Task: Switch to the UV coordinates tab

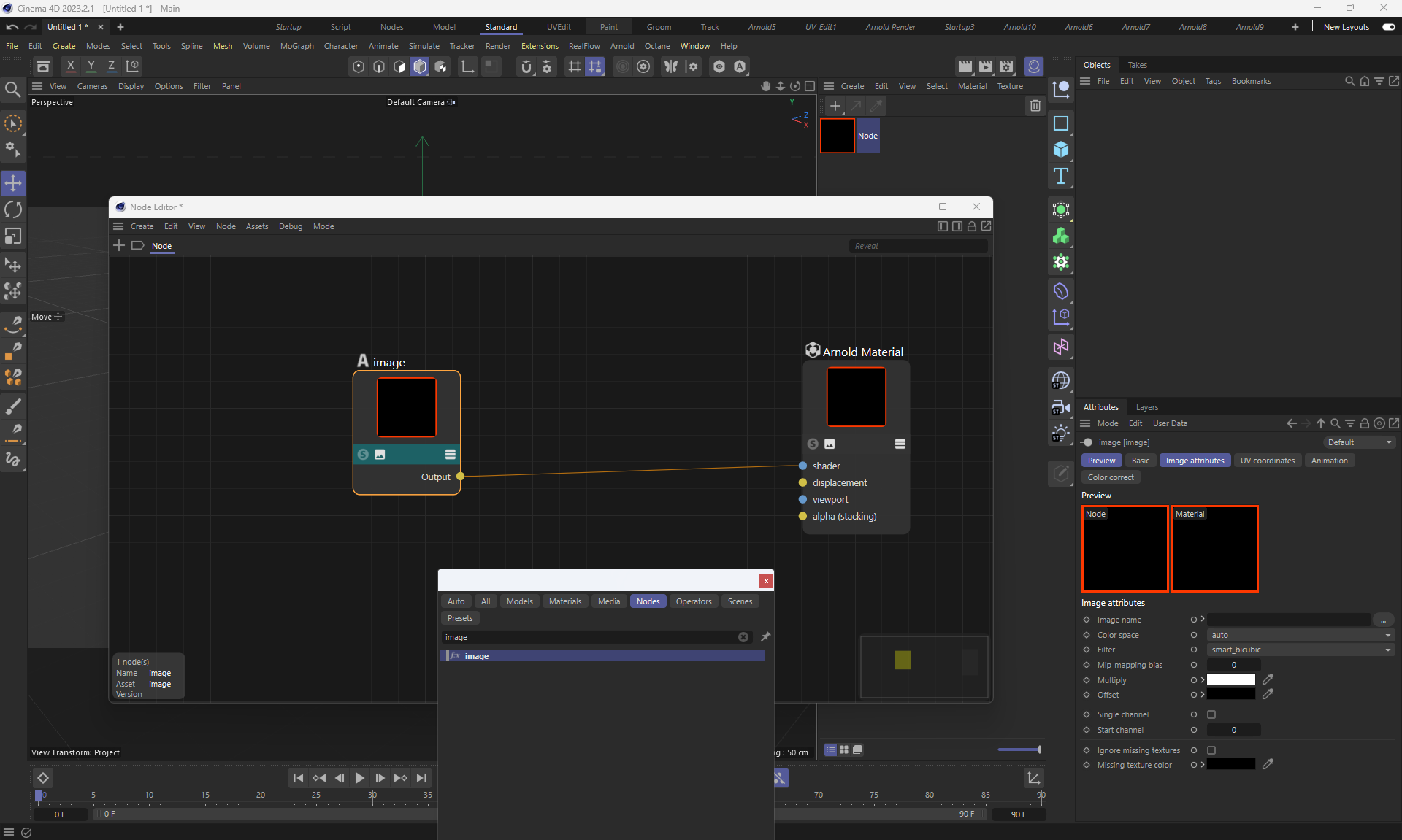Action: [1267, 461]
